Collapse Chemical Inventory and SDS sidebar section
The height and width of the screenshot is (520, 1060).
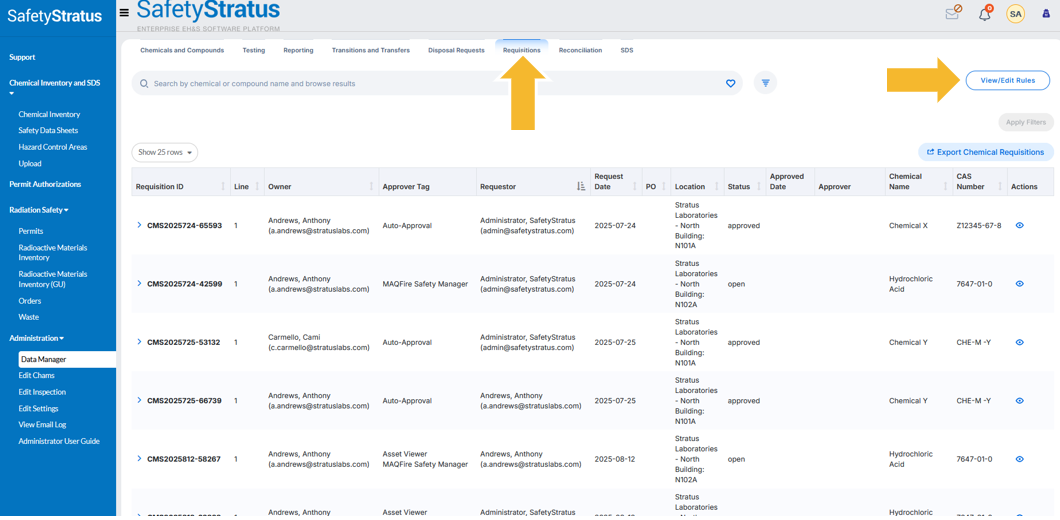[54, 87]
